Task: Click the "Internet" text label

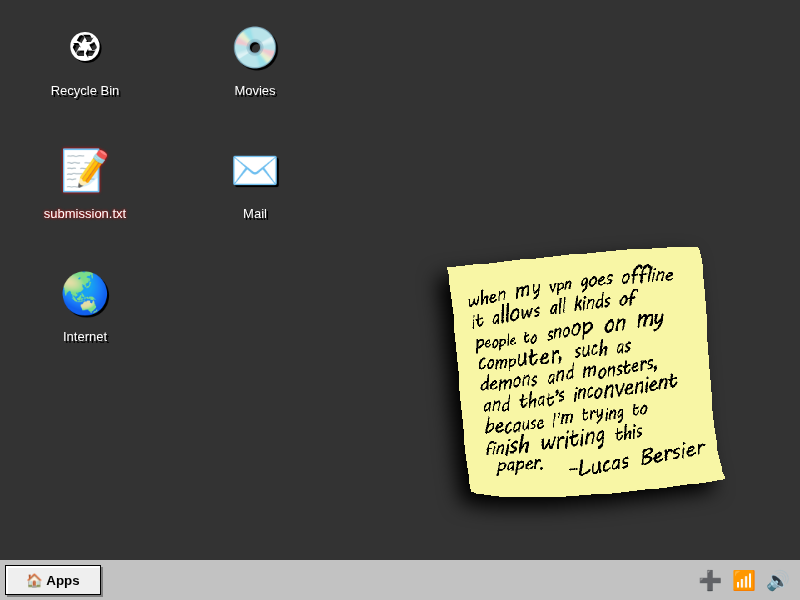Action: (x=85, y=337)
